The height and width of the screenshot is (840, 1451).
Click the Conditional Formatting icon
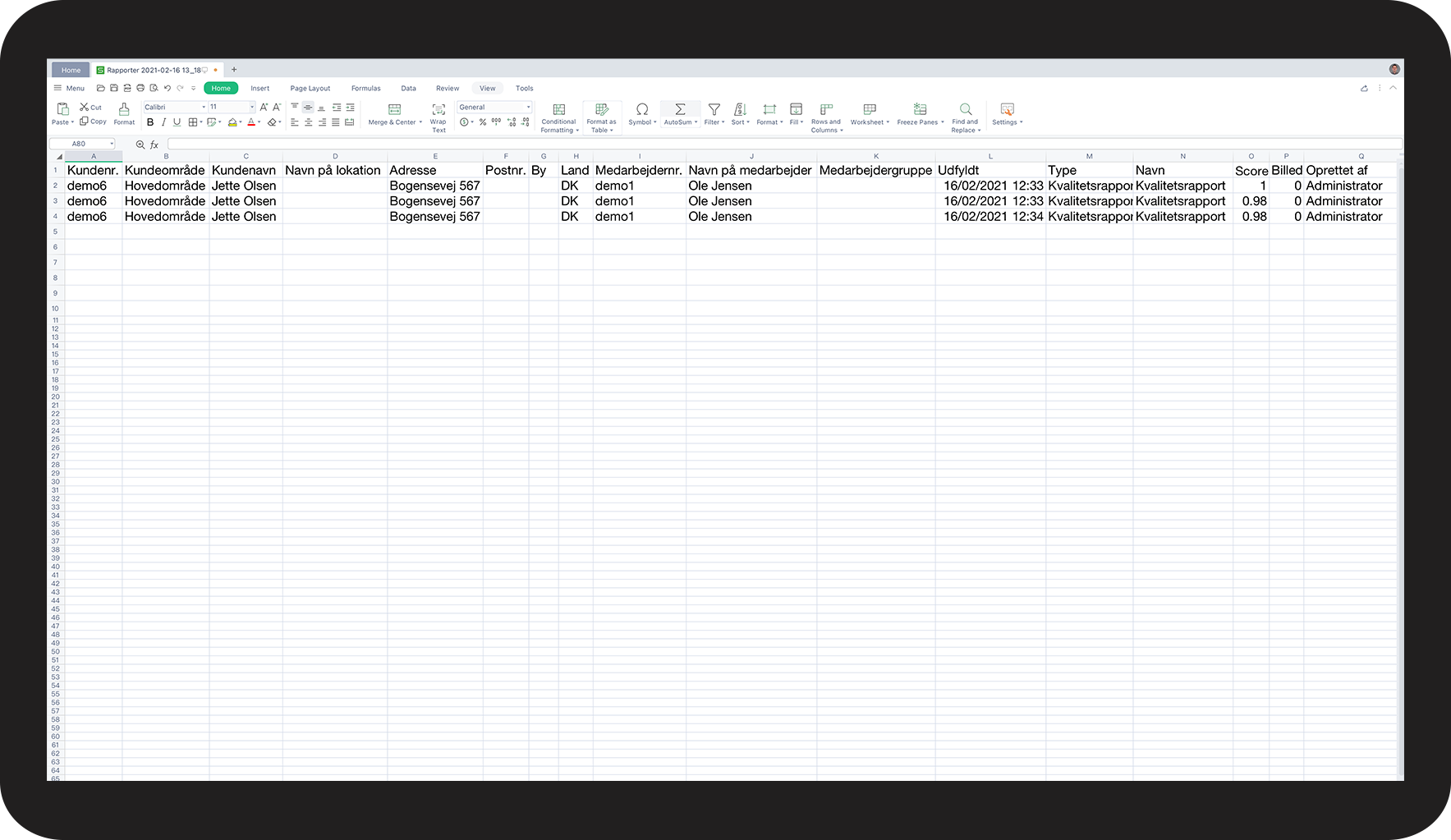[558, 109]
